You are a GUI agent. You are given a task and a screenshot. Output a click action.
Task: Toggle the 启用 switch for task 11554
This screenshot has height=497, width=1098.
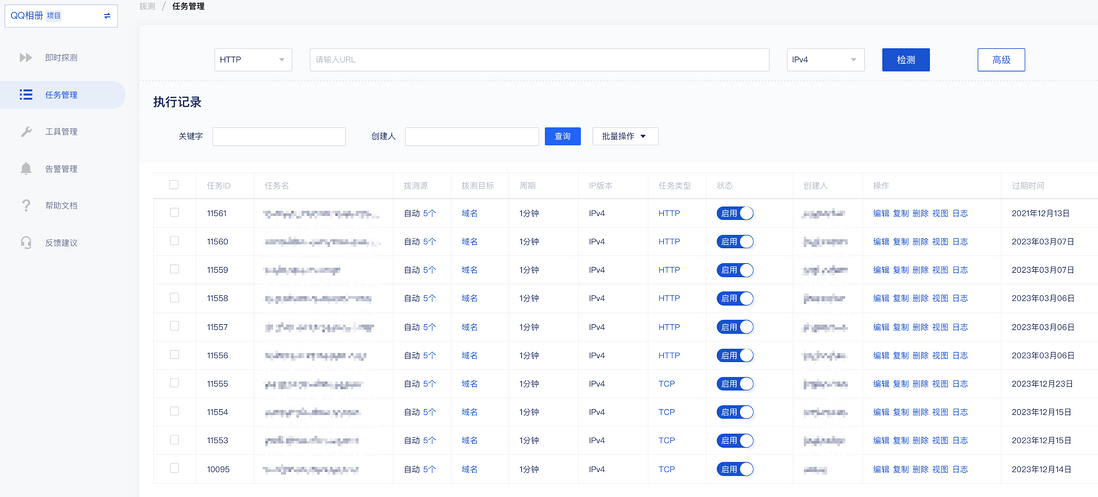735,412
